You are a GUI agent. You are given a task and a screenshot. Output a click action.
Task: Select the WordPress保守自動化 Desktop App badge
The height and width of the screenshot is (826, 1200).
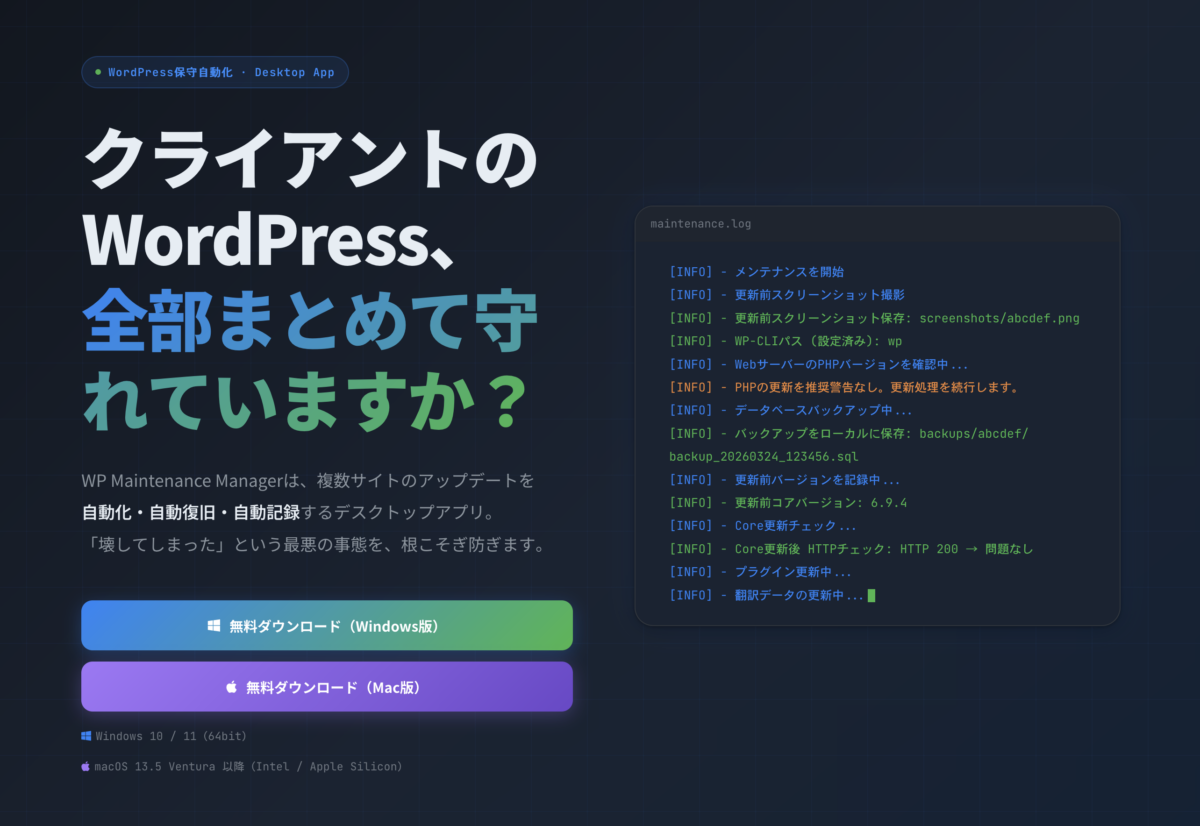tap(215, 72)
